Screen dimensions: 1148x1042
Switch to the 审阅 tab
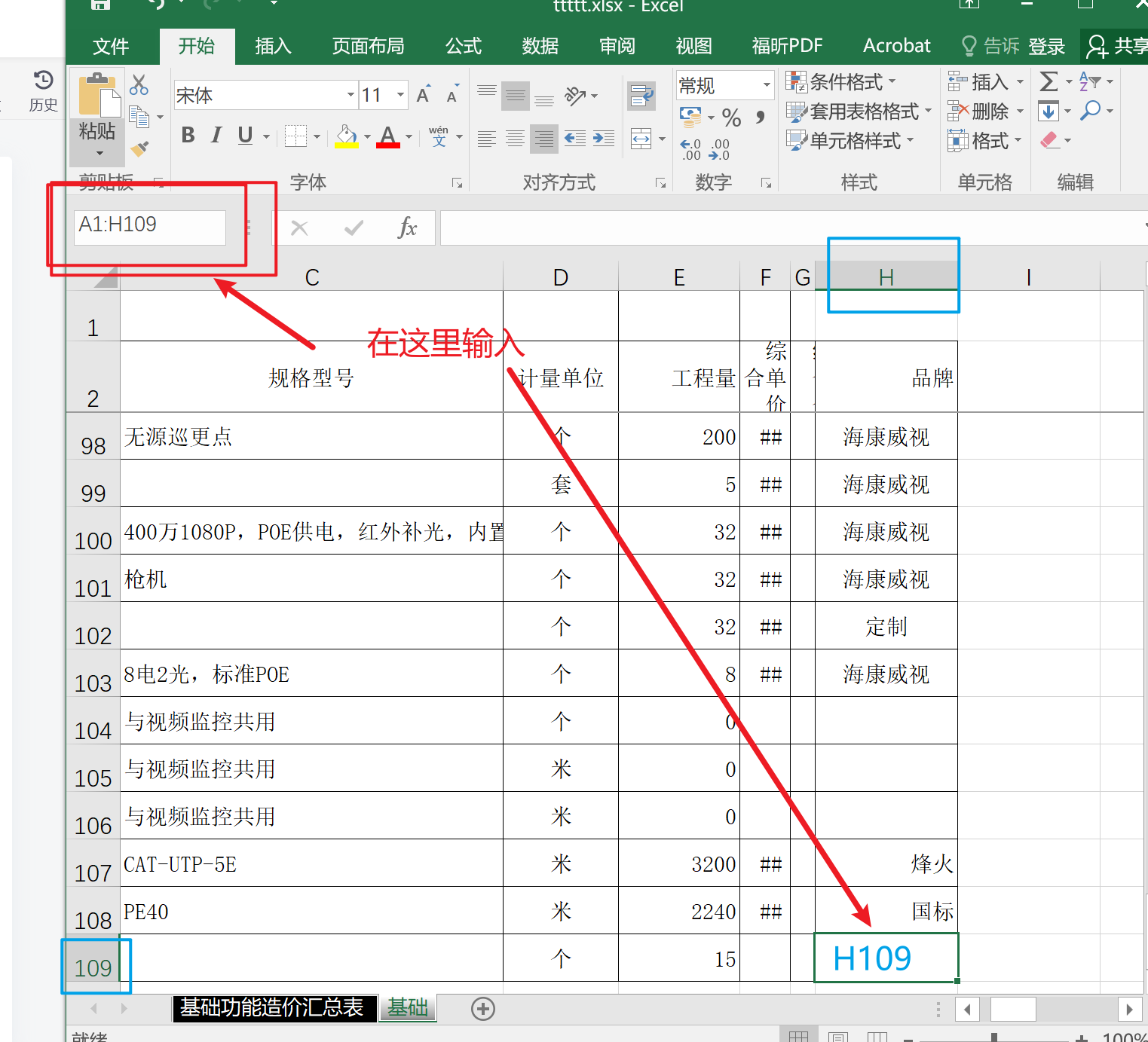617,46
